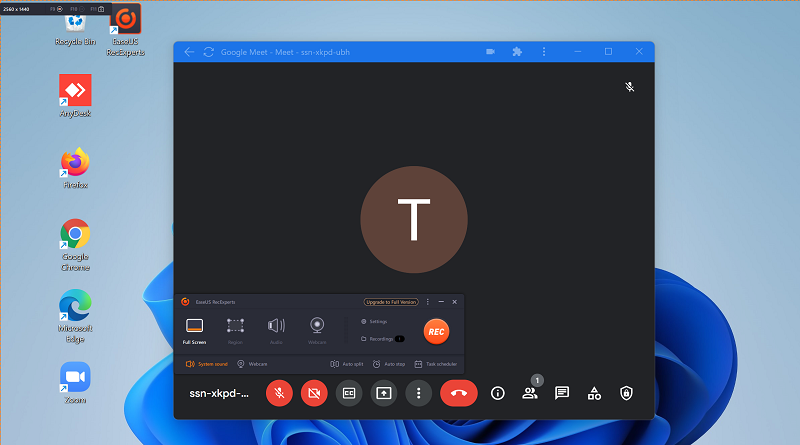Go back using the Meet window arrow

tap(189, 52)
